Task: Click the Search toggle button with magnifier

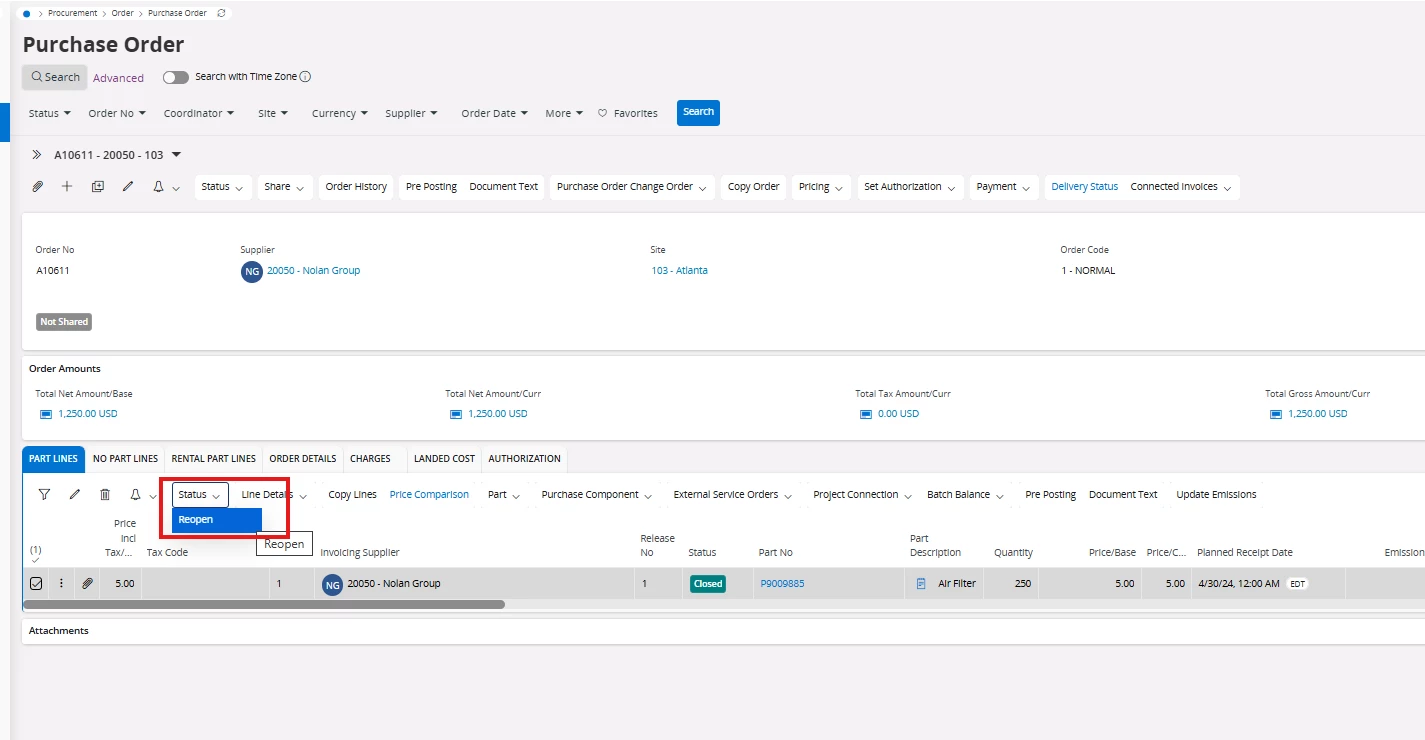Action: pyautogui.click(x=55, y=77)
